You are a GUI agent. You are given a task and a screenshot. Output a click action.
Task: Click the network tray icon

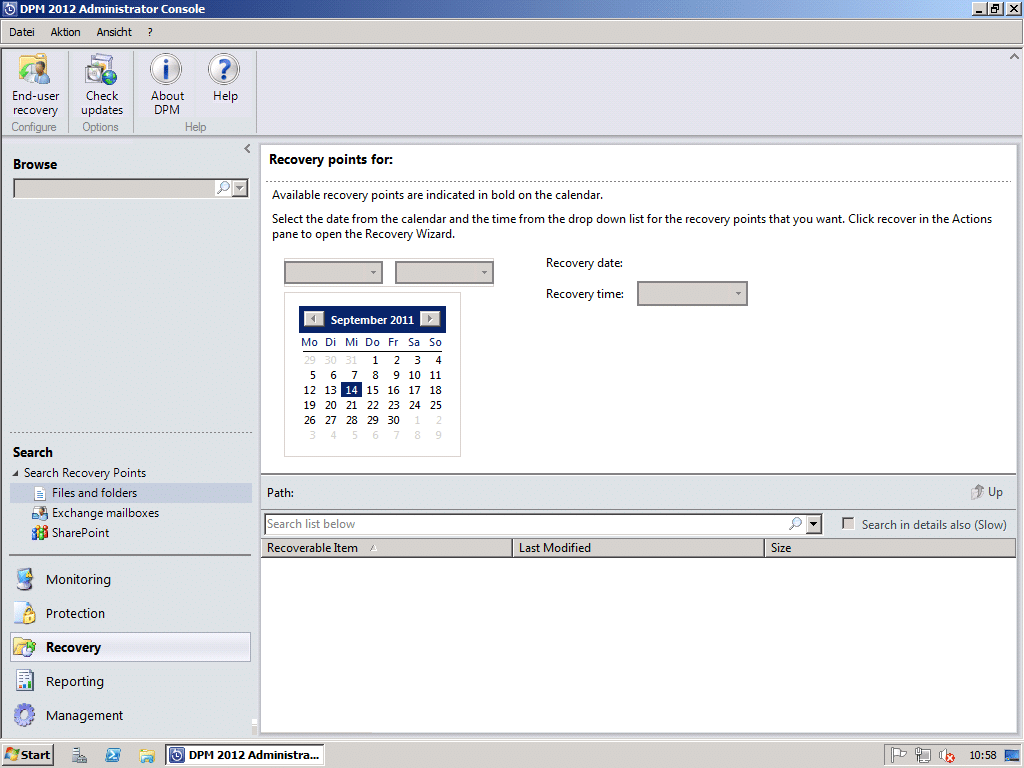923,755
